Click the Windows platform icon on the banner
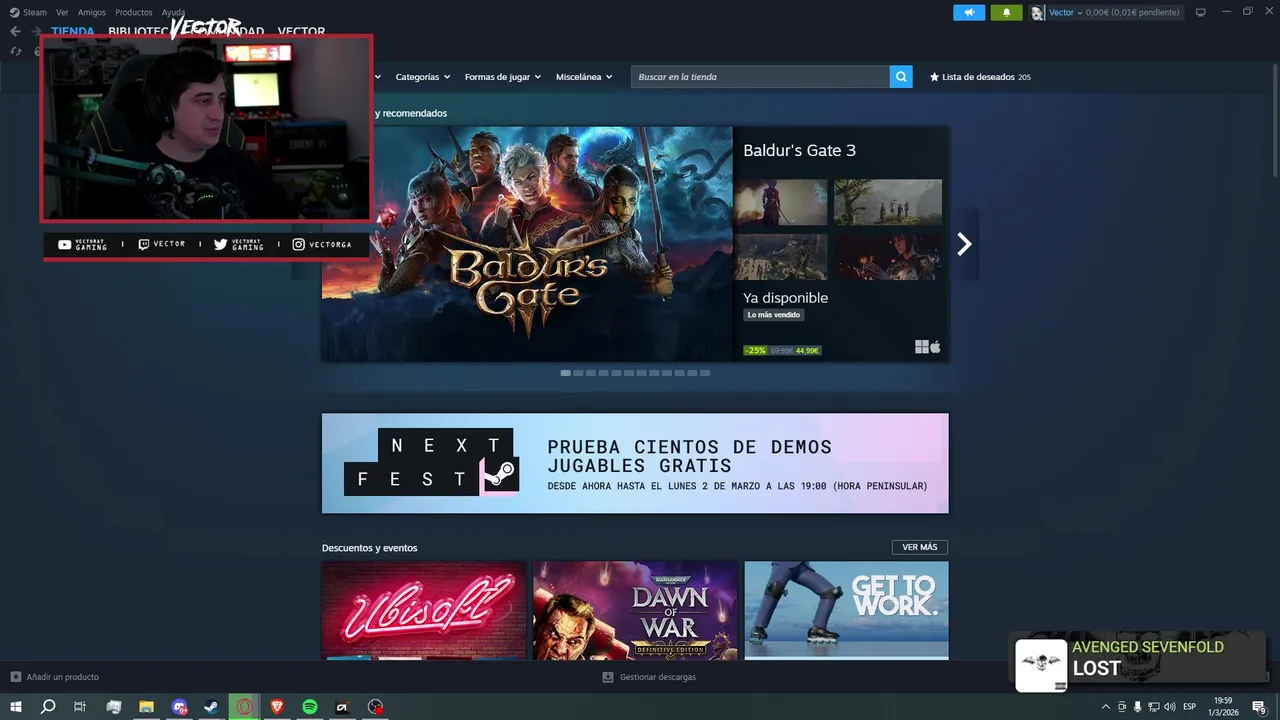The width and height of the screenshot is (1280, 720). [921, 347]
